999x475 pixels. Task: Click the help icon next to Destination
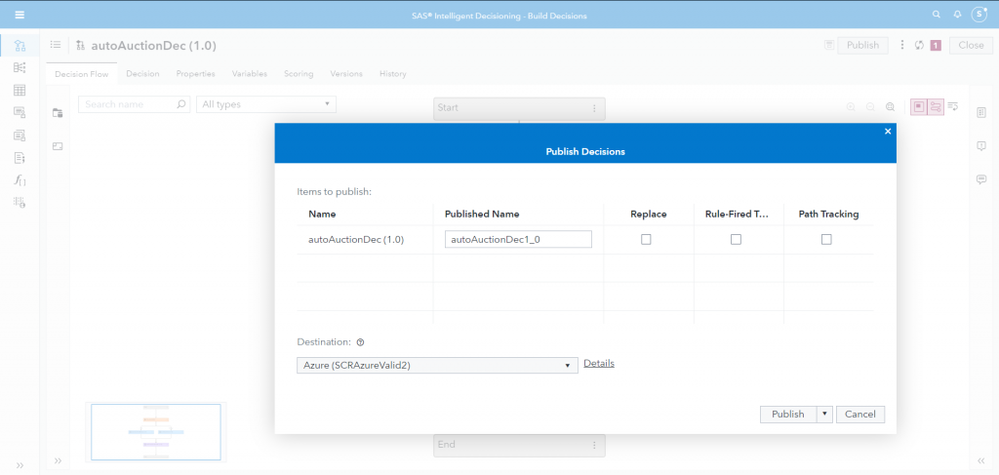tap(360, 342)
